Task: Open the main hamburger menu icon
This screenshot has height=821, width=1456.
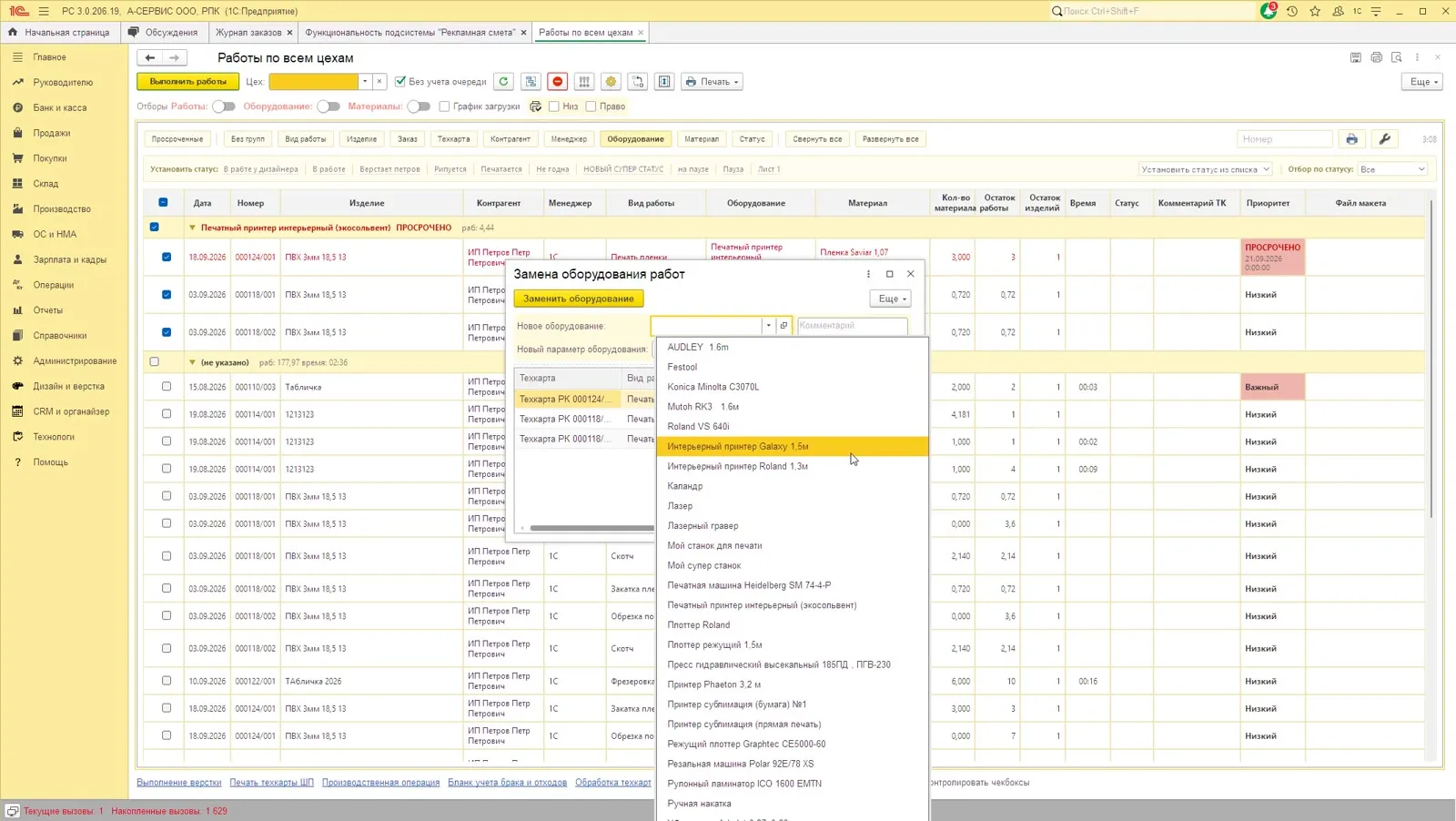Action: 44,11
